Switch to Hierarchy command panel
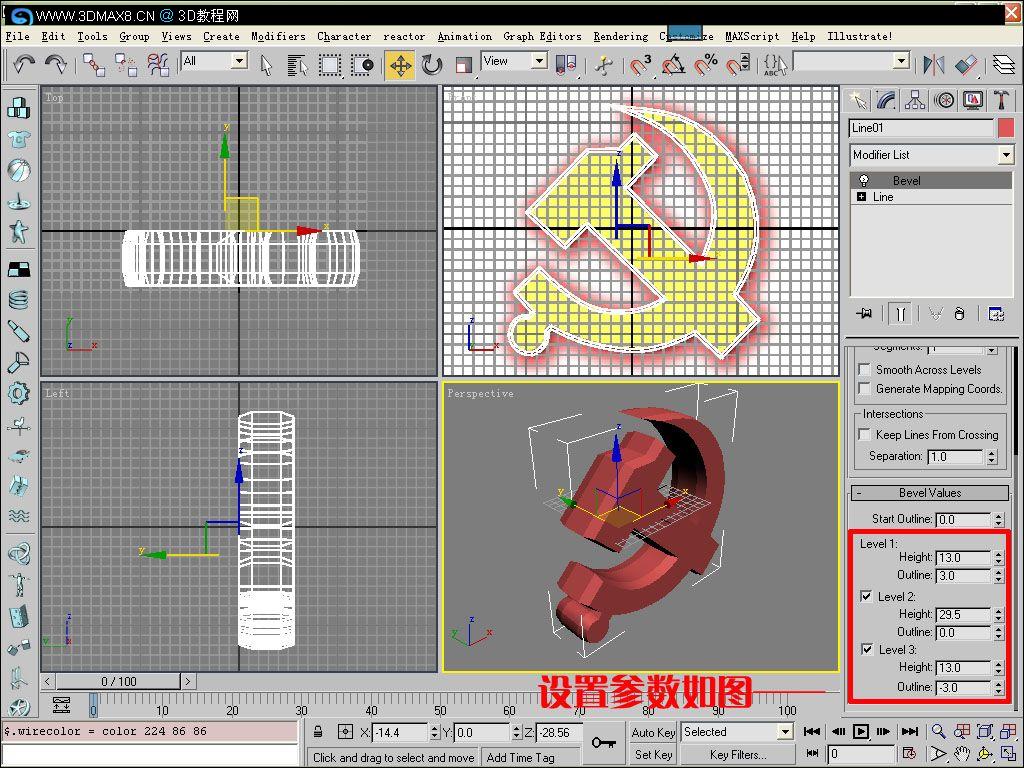1024x768 pixels. (x=915, y=101)
